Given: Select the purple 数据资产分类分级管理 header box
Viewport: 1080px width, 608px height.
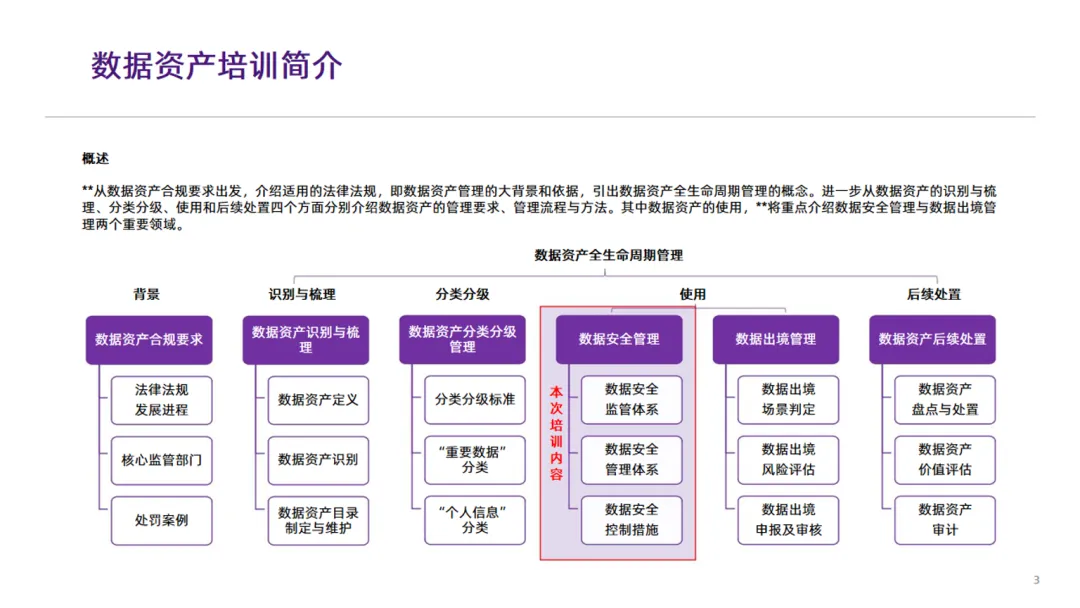Looking at the screenshot, I should [x=462, y=339].
